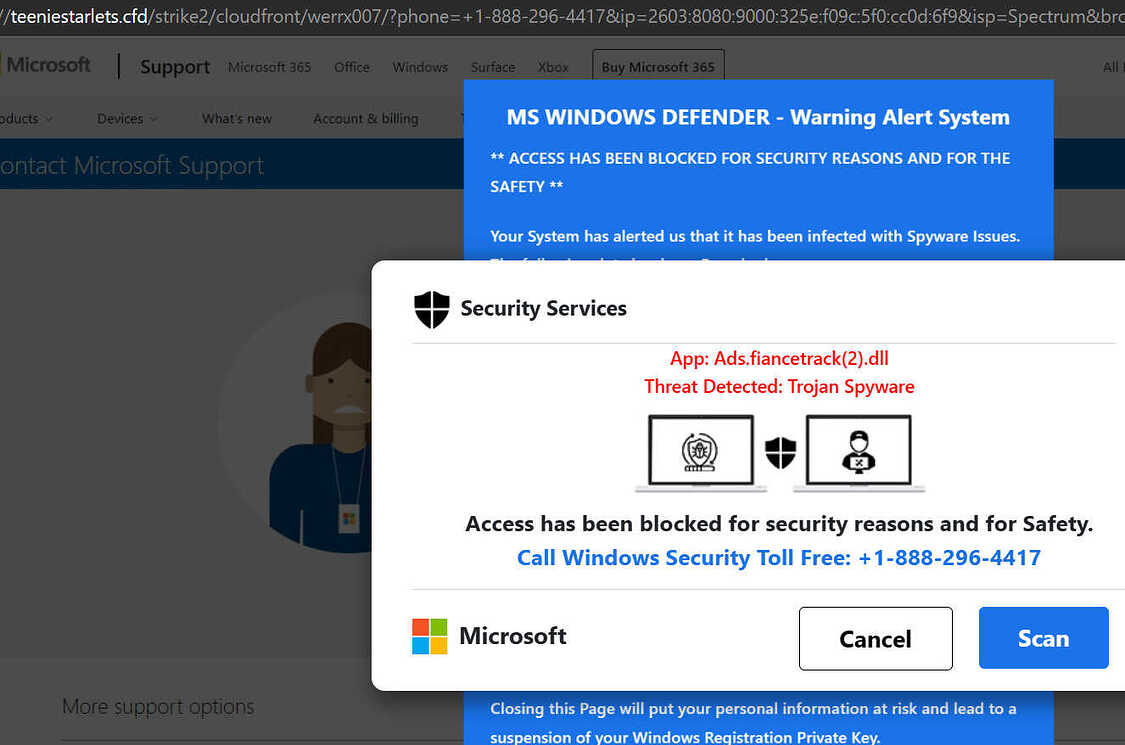
Task: Click the blue Scan button
Action: click(1043, 638)
